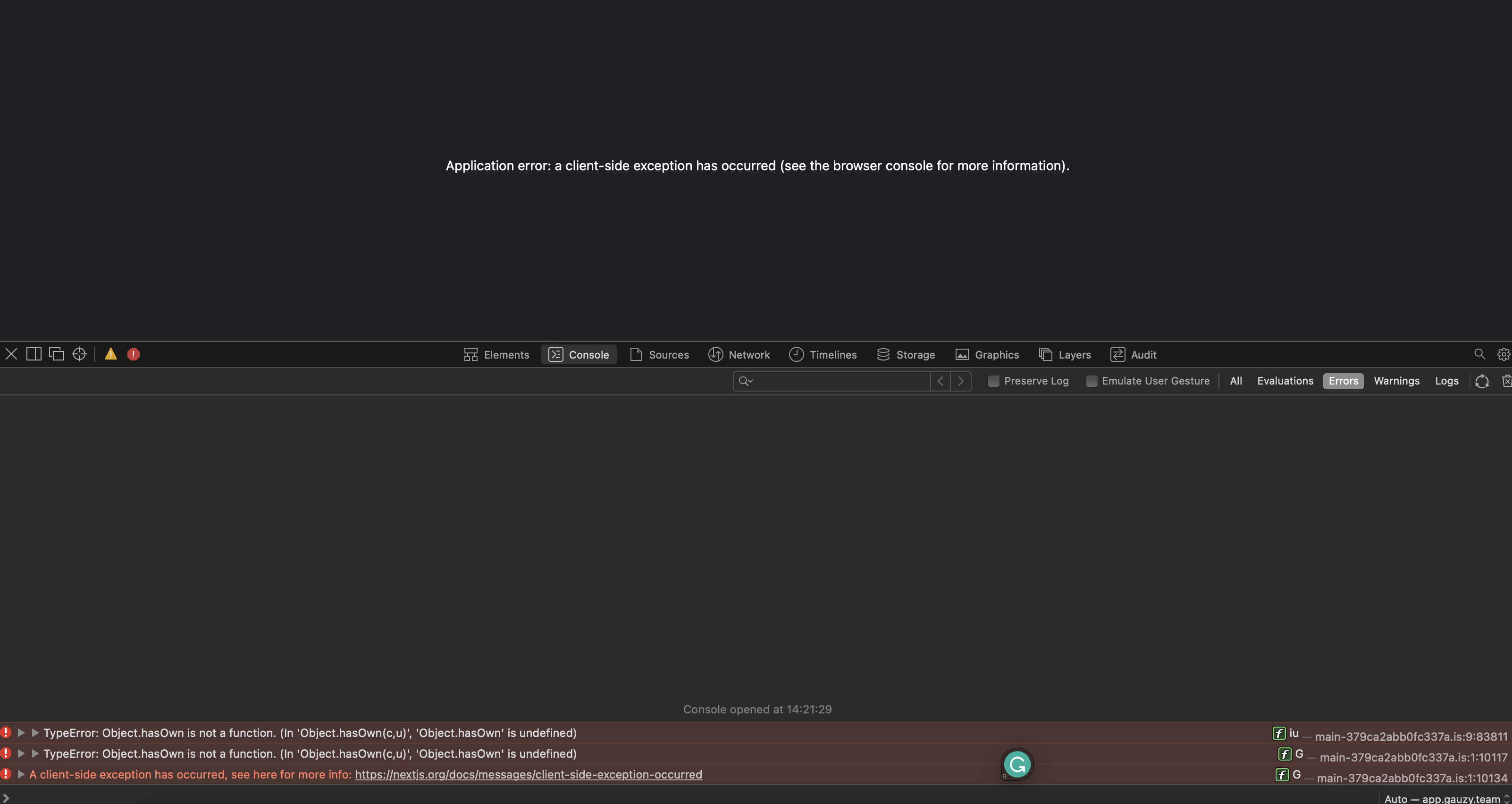Activate the element inspection crosshair tool
The height and width of the screenshot is (804, 1512).
(79, 353)
